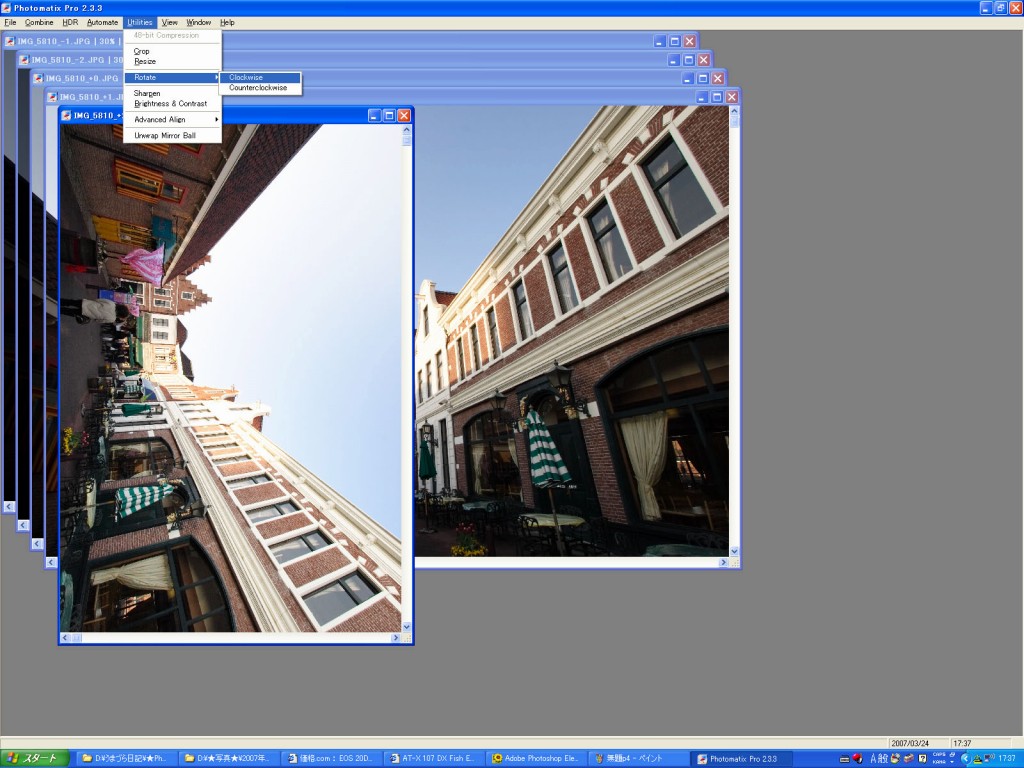Click the front window's scroll-left arrow
Image resolution: width=1024 pixels, height=768 pixels.
(65, 637)
